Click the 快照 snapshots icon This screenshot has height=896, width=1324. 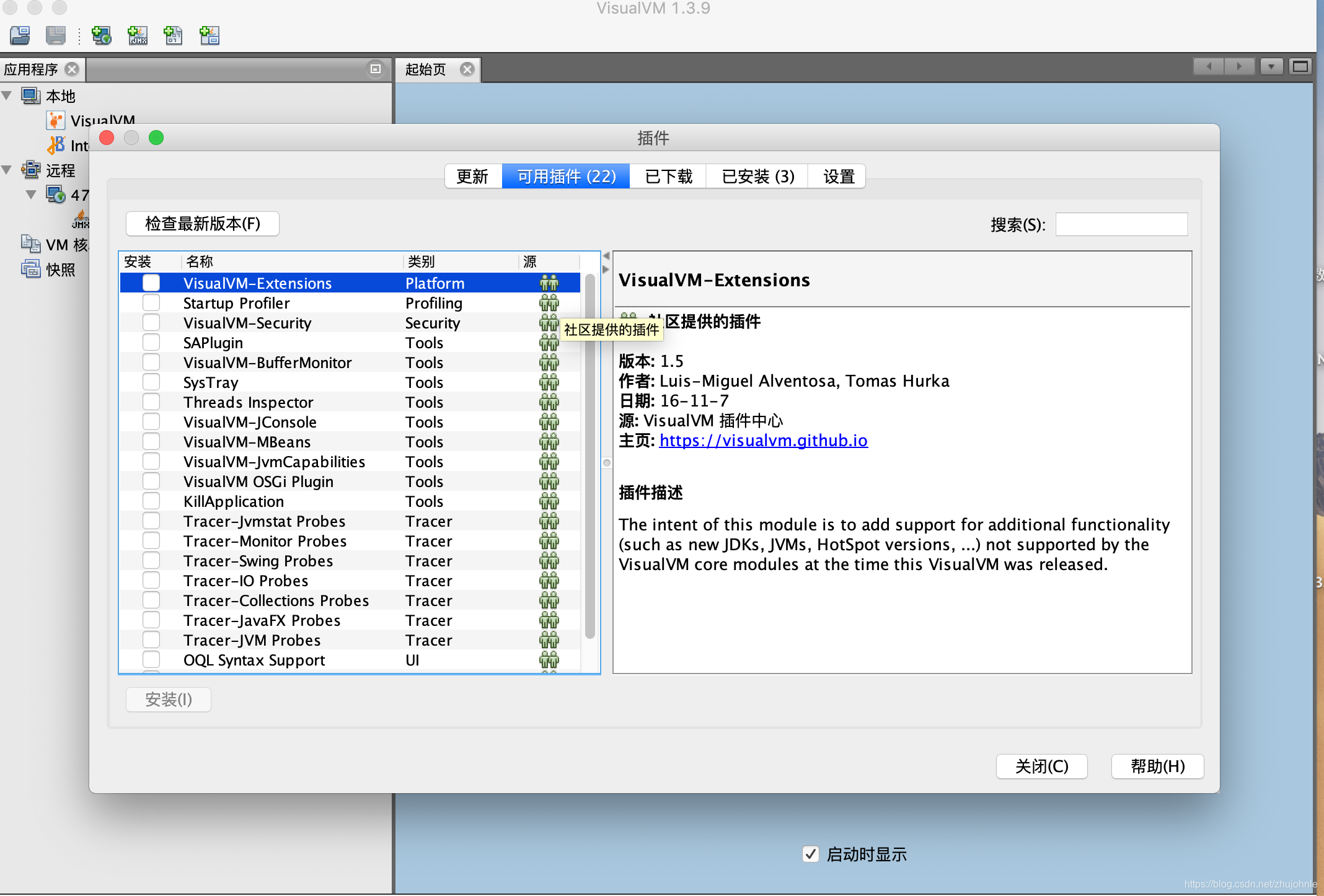(31, 269)
